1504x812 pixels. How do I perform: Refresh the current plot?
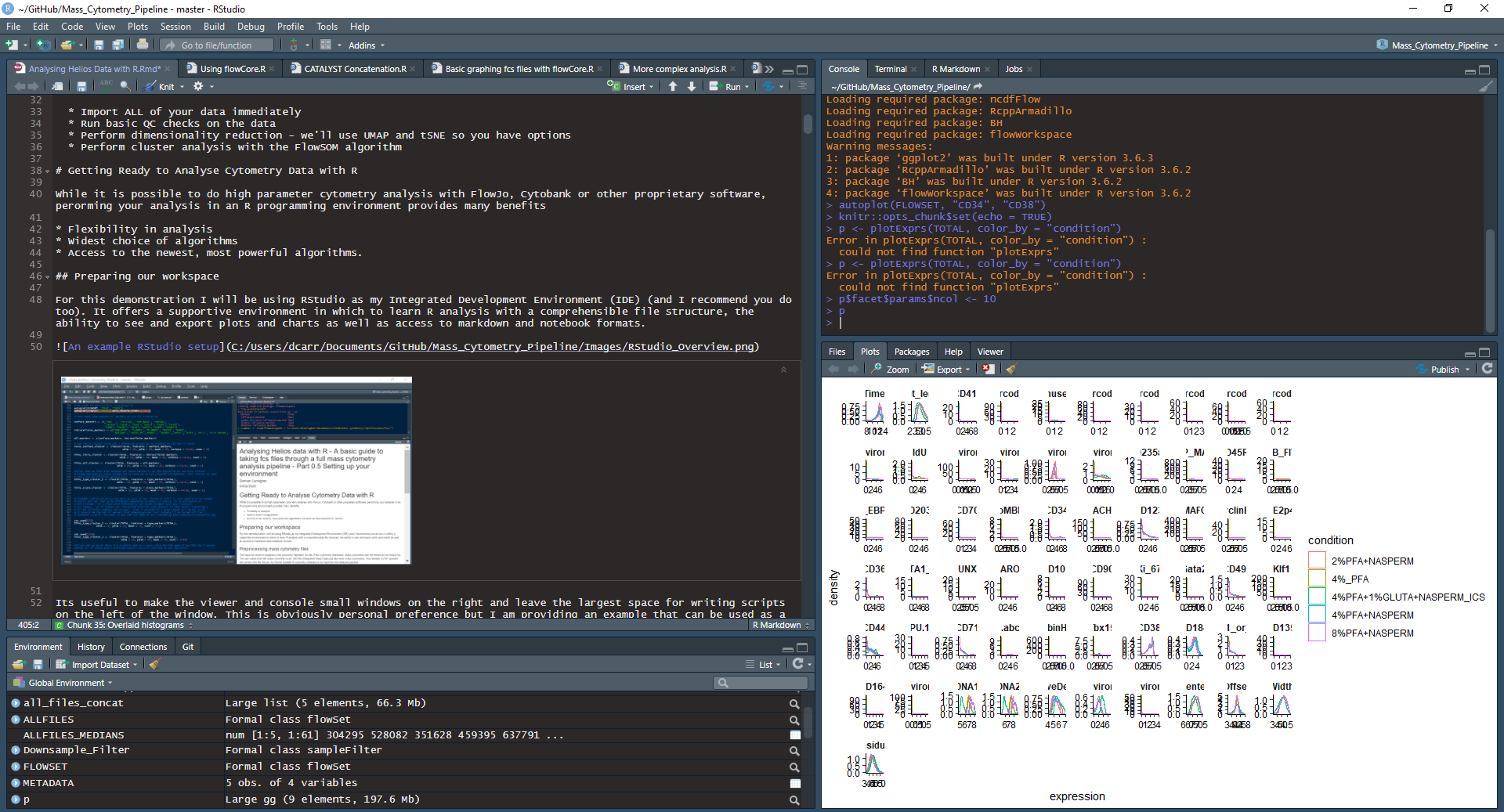point(1487,369)
